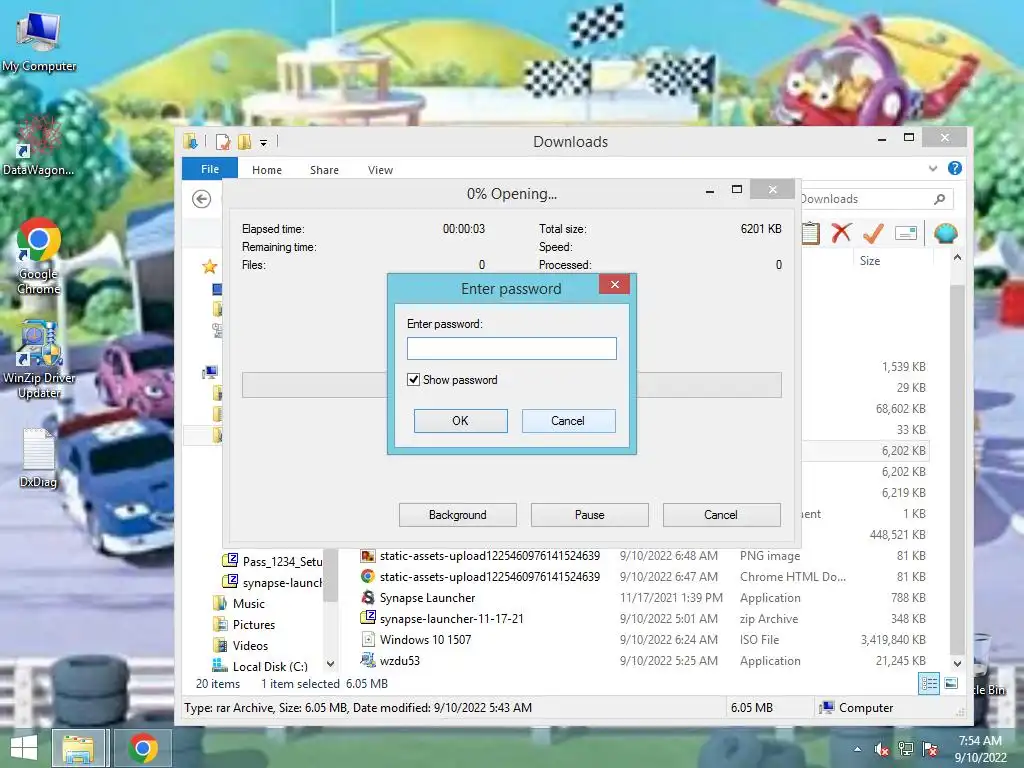Close the Enter password dialog

click(615, 284)
